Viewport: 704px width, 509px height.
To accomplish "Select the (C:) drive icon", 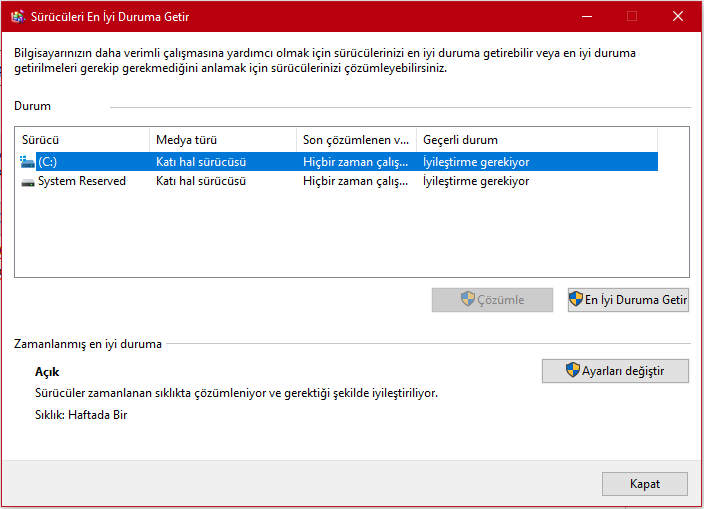I will coord(27,162).
